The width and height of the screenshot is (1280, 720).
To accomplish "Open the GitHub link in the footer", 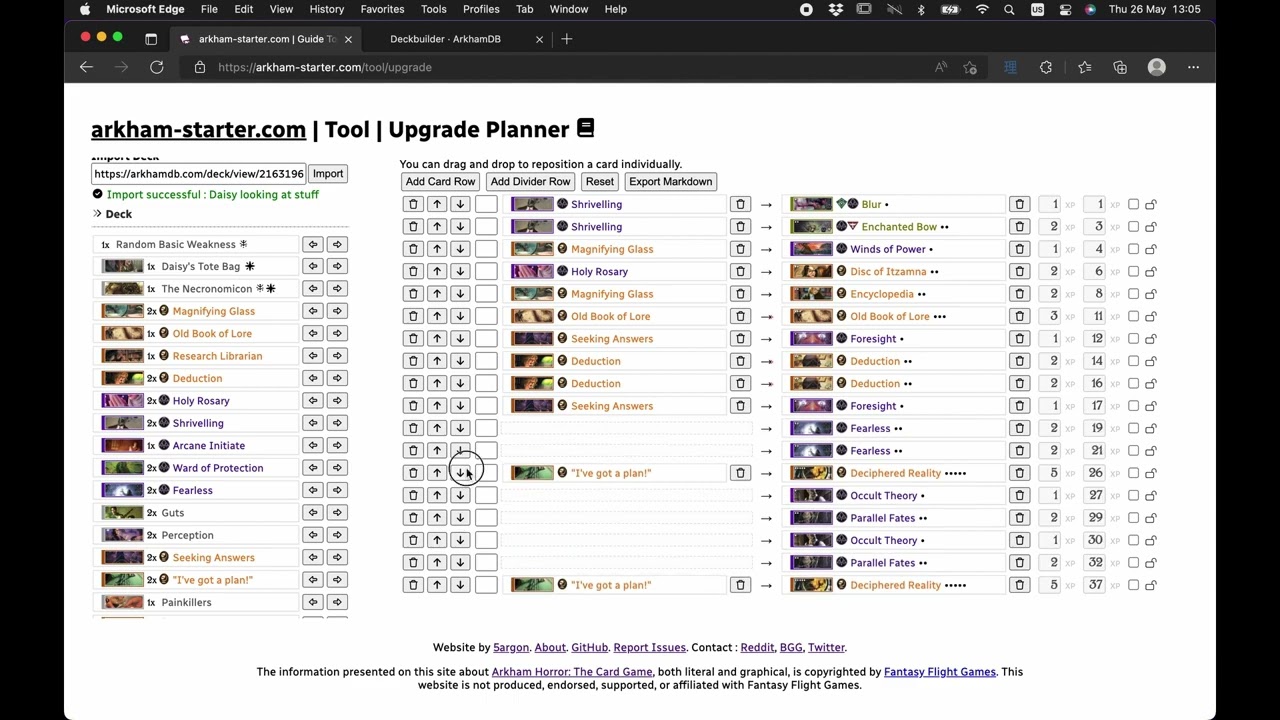I will [x=589, y=648].
